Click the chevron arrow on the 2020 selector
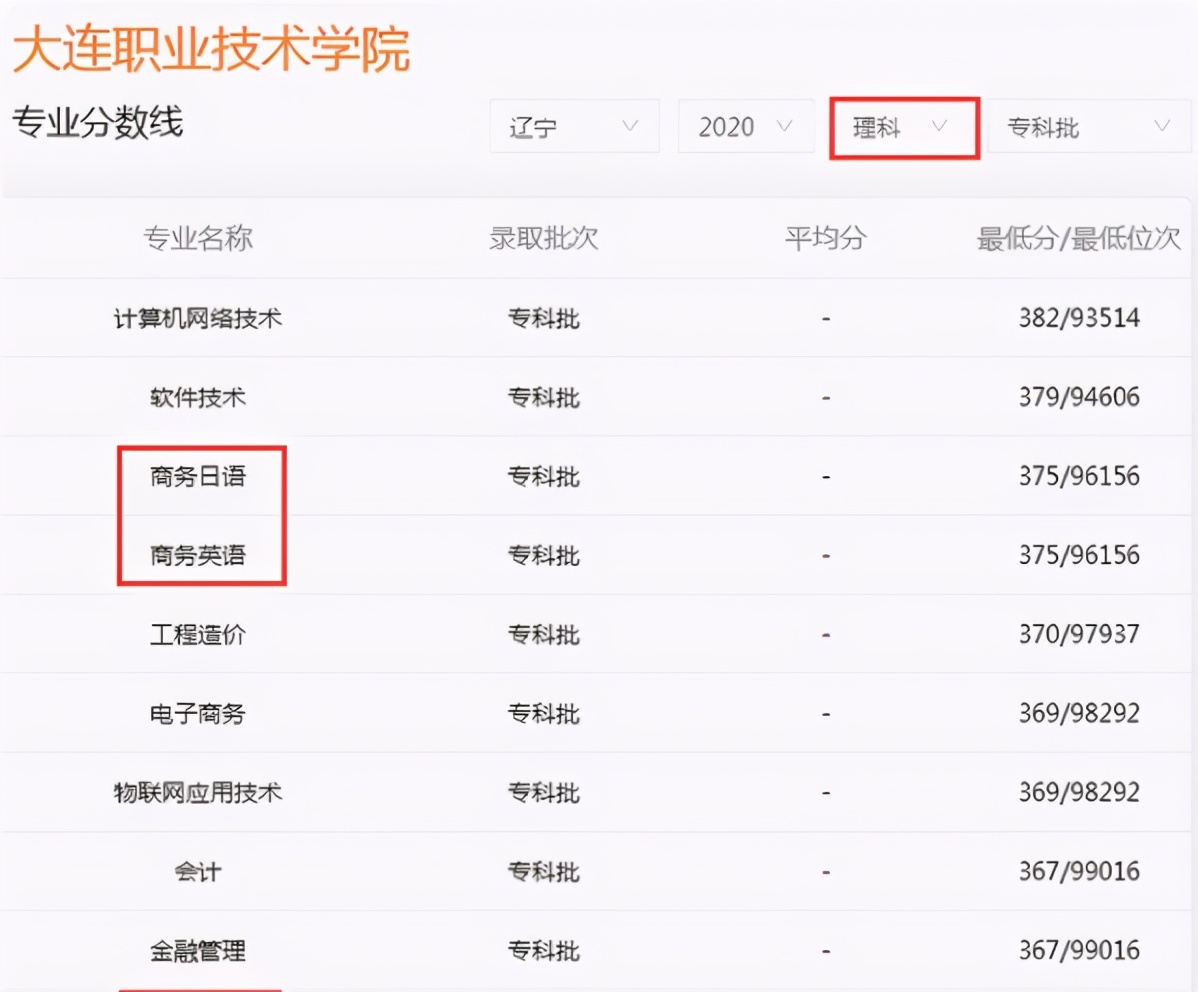 point(786,126)
